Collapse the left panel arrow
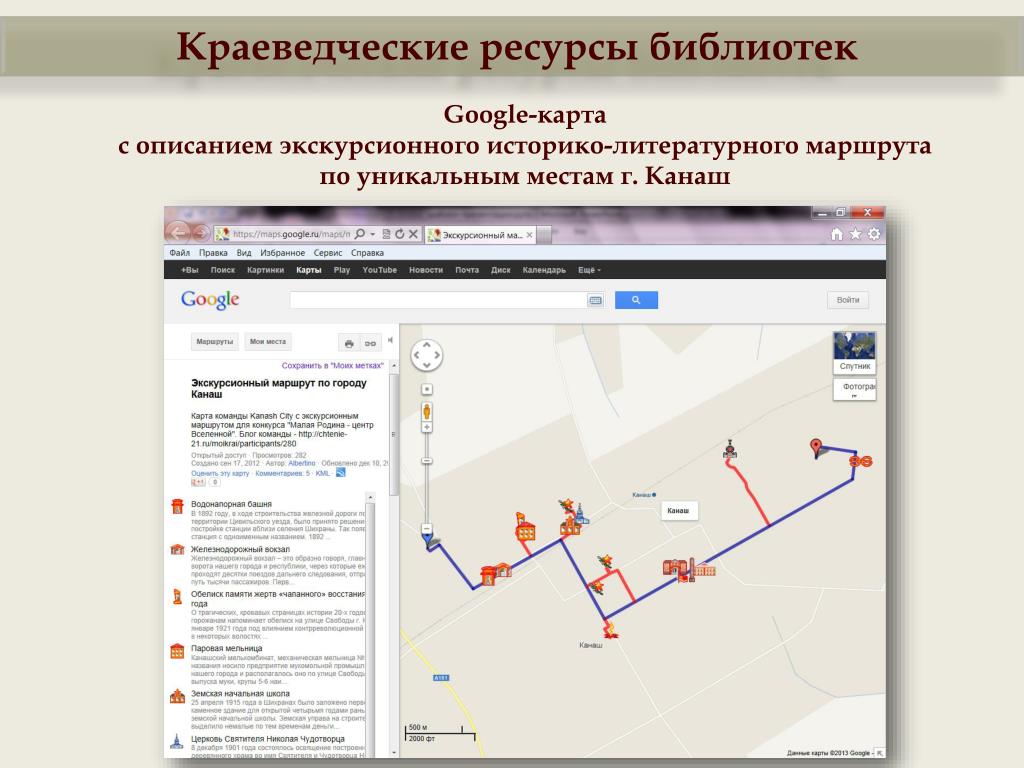 (x=391, y=340)
